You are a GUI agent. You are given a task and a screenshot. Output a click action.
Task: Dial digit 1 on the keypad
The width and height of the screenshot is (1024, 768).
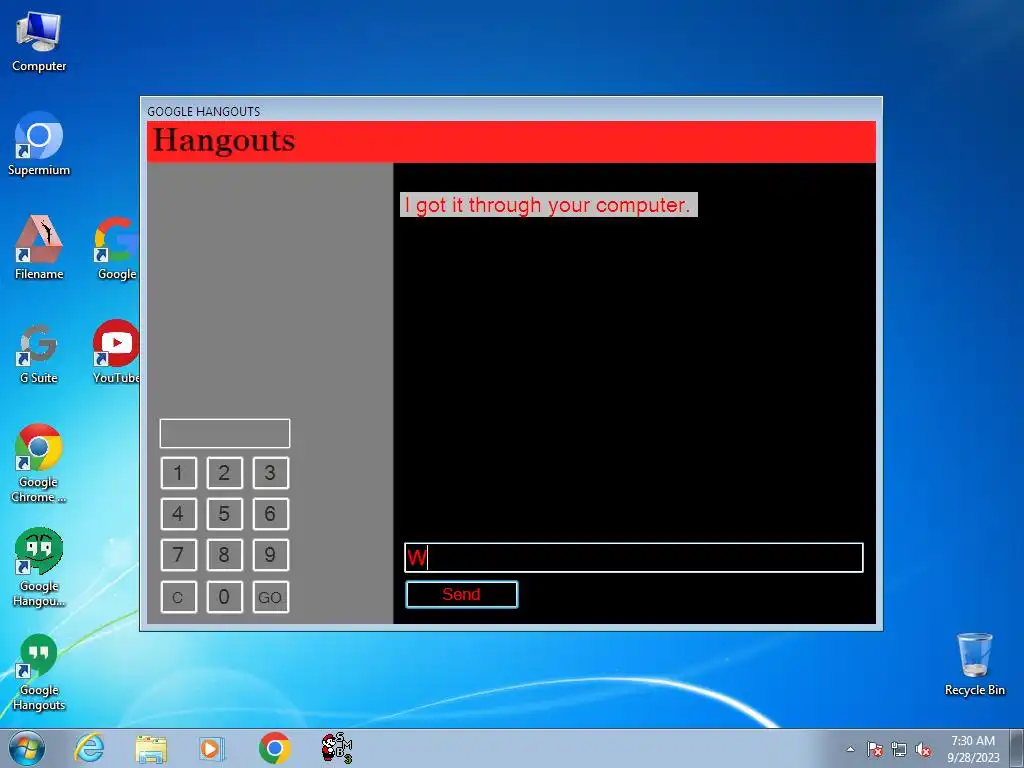(x=178, y=473)
